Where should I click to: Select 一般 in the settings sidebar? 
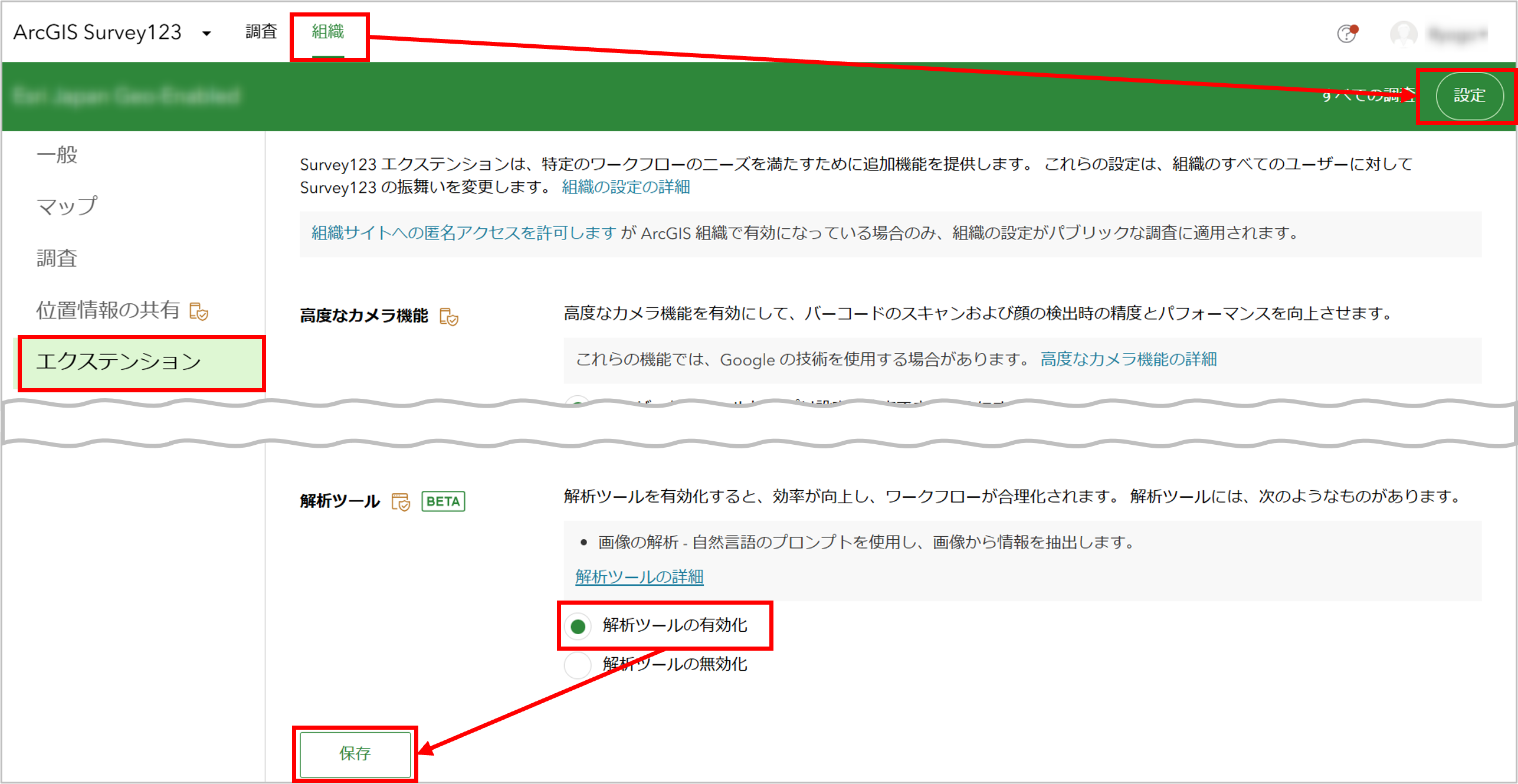pos(57,155)
